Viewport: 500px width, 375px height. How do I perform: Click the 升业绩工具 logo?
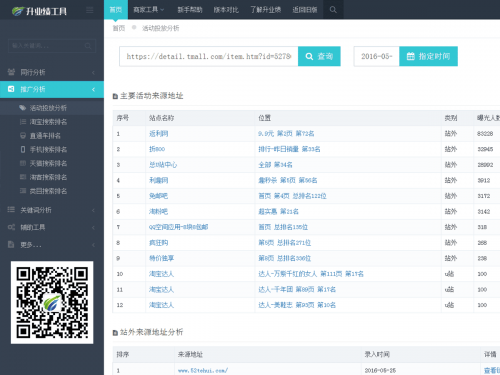coord(39,11)
